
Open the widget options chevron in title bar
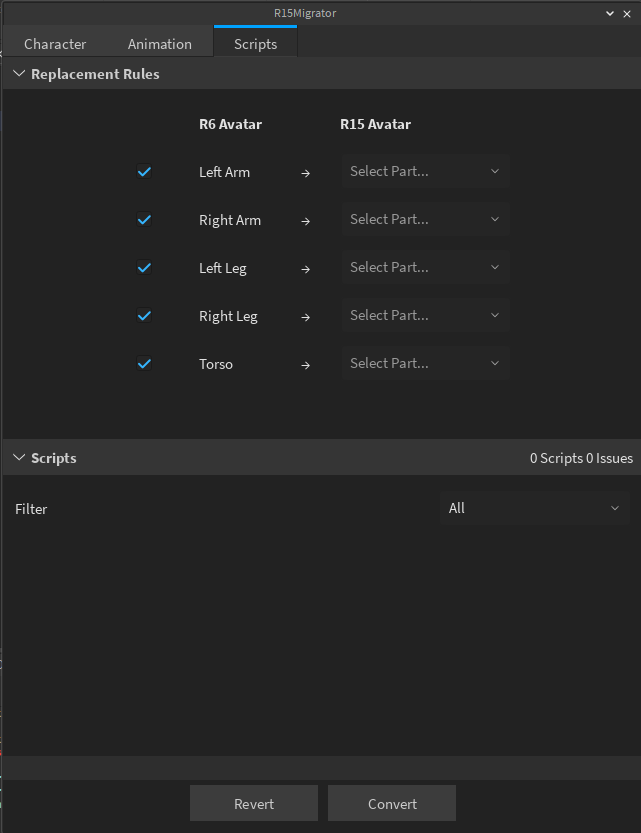[x=609, y=13]
